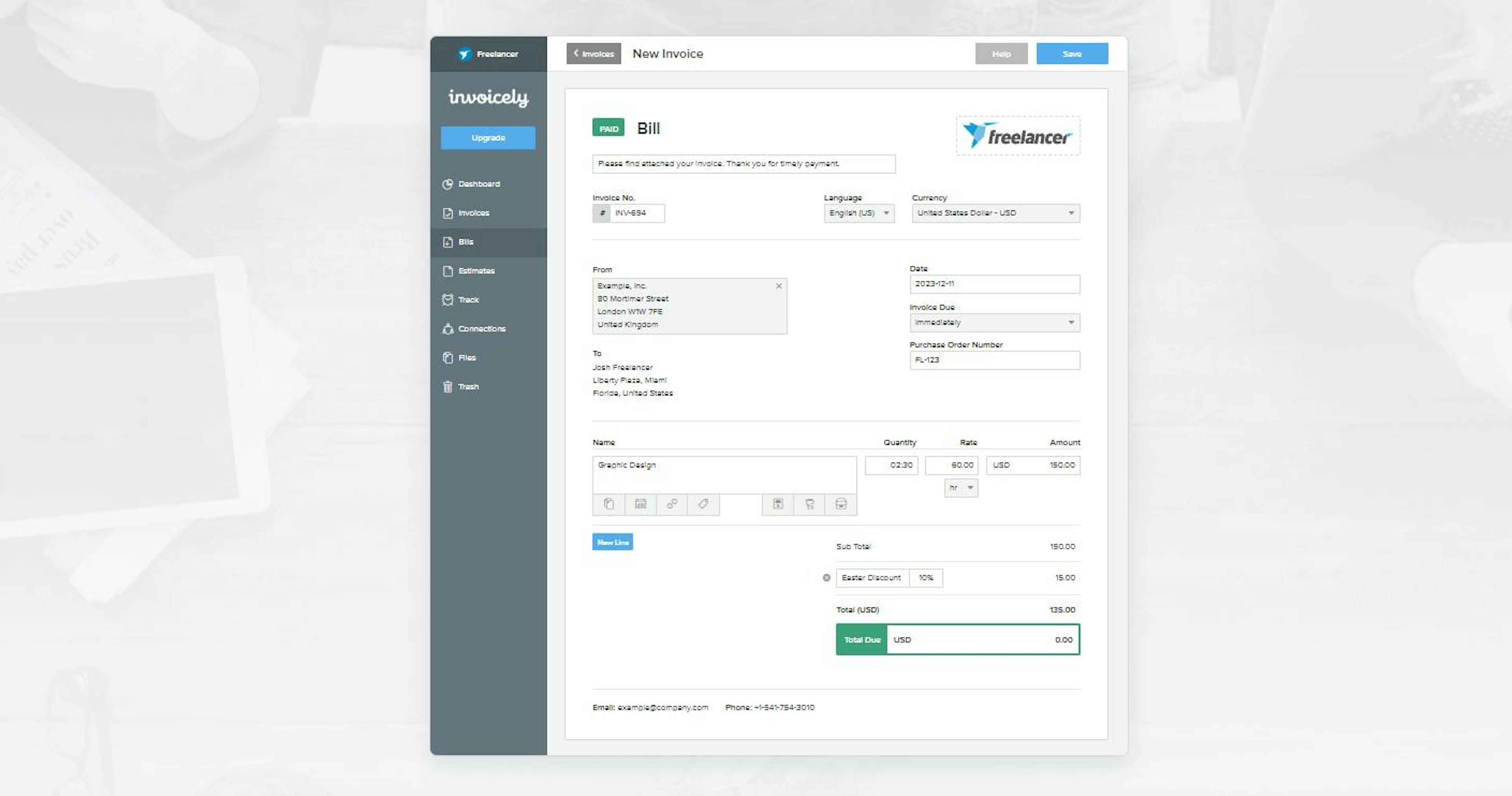
Task: Go back using the Invoices button
Action: coord(593,54)
